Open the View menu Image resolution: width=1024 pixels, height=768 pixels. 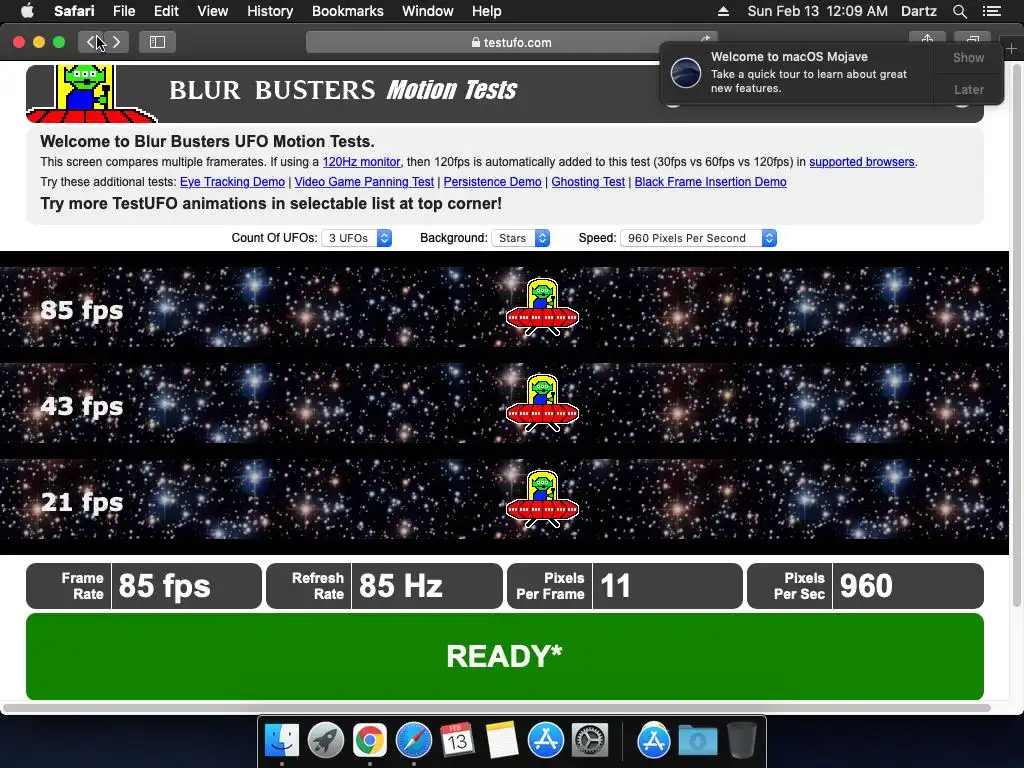coord(212,11)
